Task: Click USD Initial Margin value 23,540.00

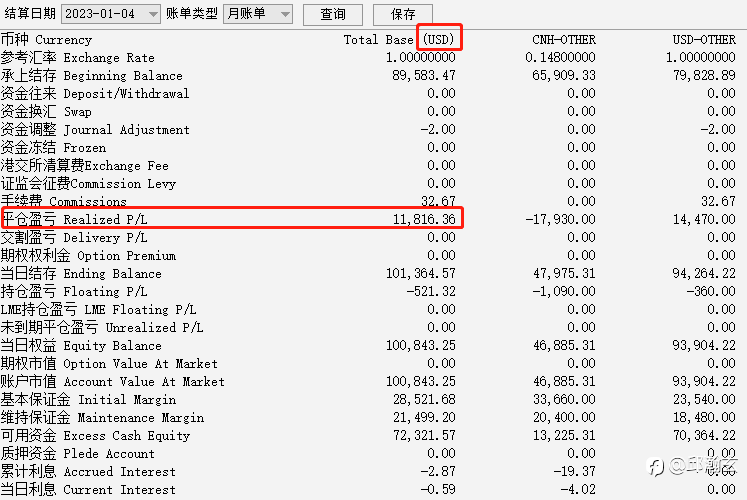Action: click(704, 399)
